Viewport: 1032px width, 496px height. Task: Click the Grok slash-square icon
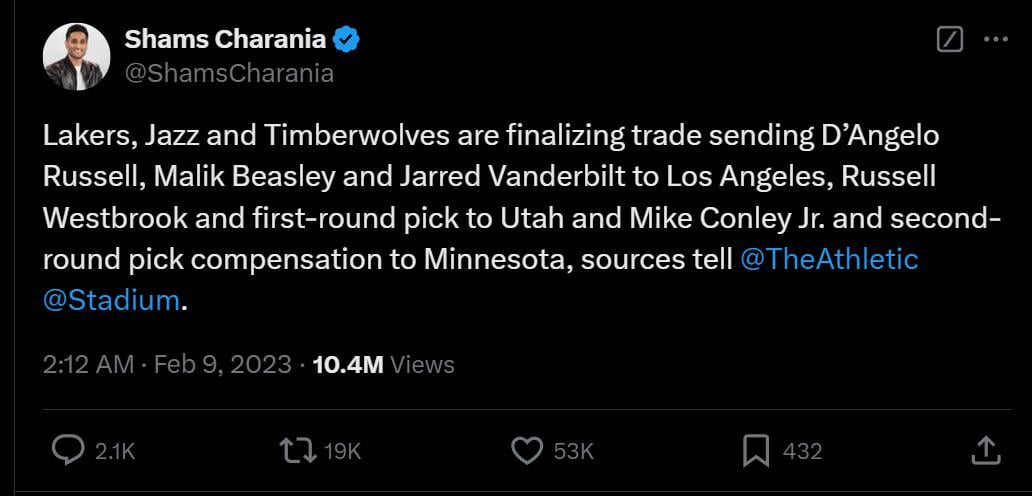(x=950, y=40)
